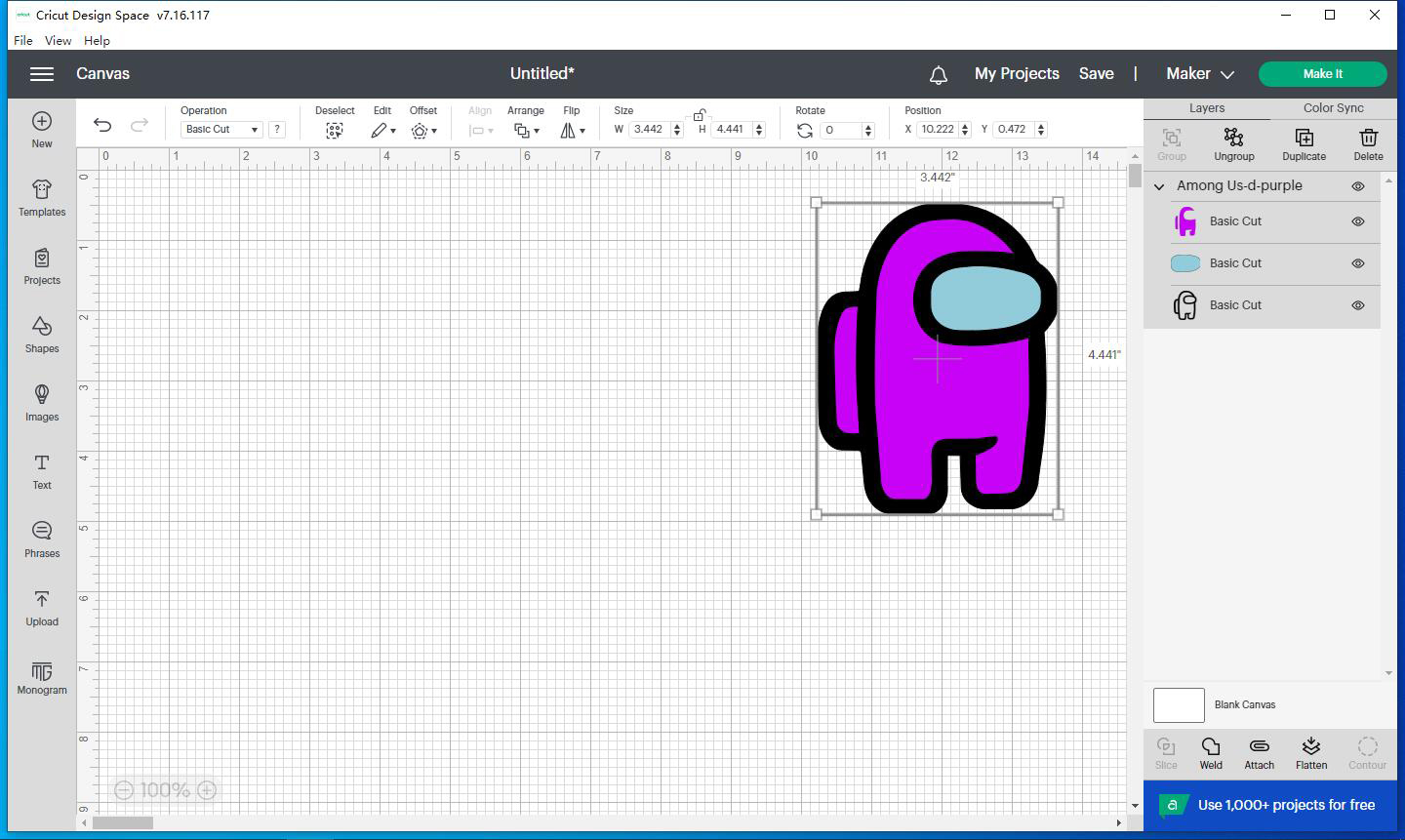Click the X position stepper arrows
Screen dimensions: 1405x840
[965, 129]
